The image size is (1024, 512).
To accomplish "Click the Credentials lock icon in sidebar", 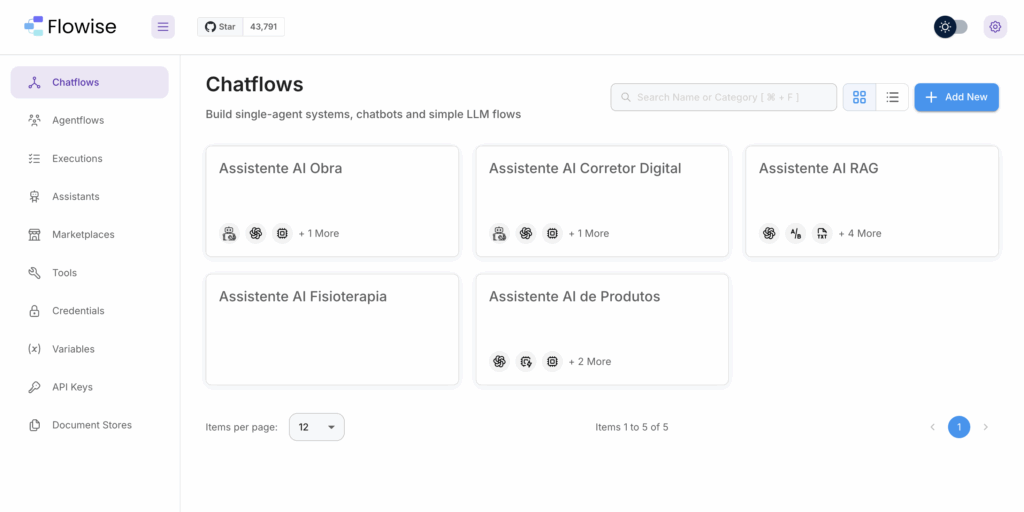I will pos(34,311).
